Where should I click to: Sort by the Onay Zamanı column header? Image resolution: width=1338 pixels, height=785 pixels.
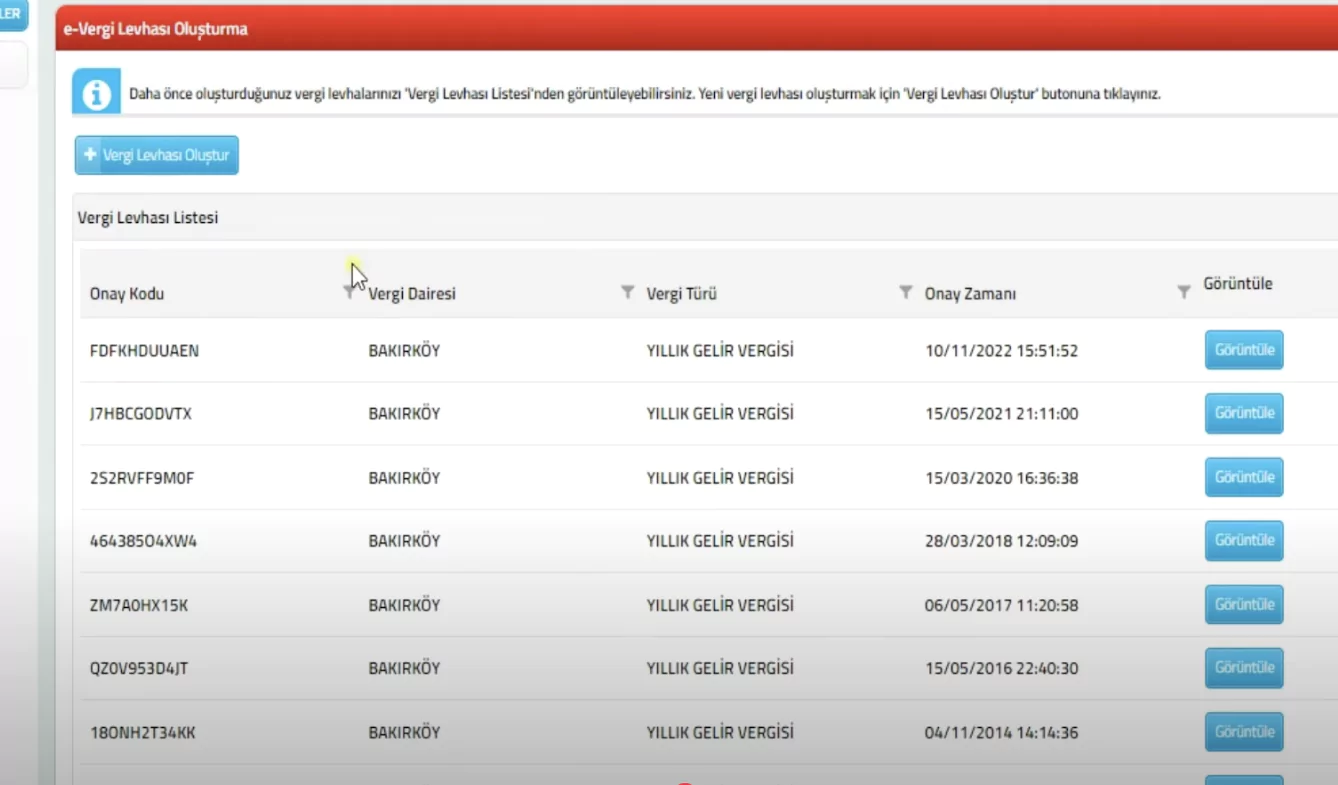click(x=970, y=294)
